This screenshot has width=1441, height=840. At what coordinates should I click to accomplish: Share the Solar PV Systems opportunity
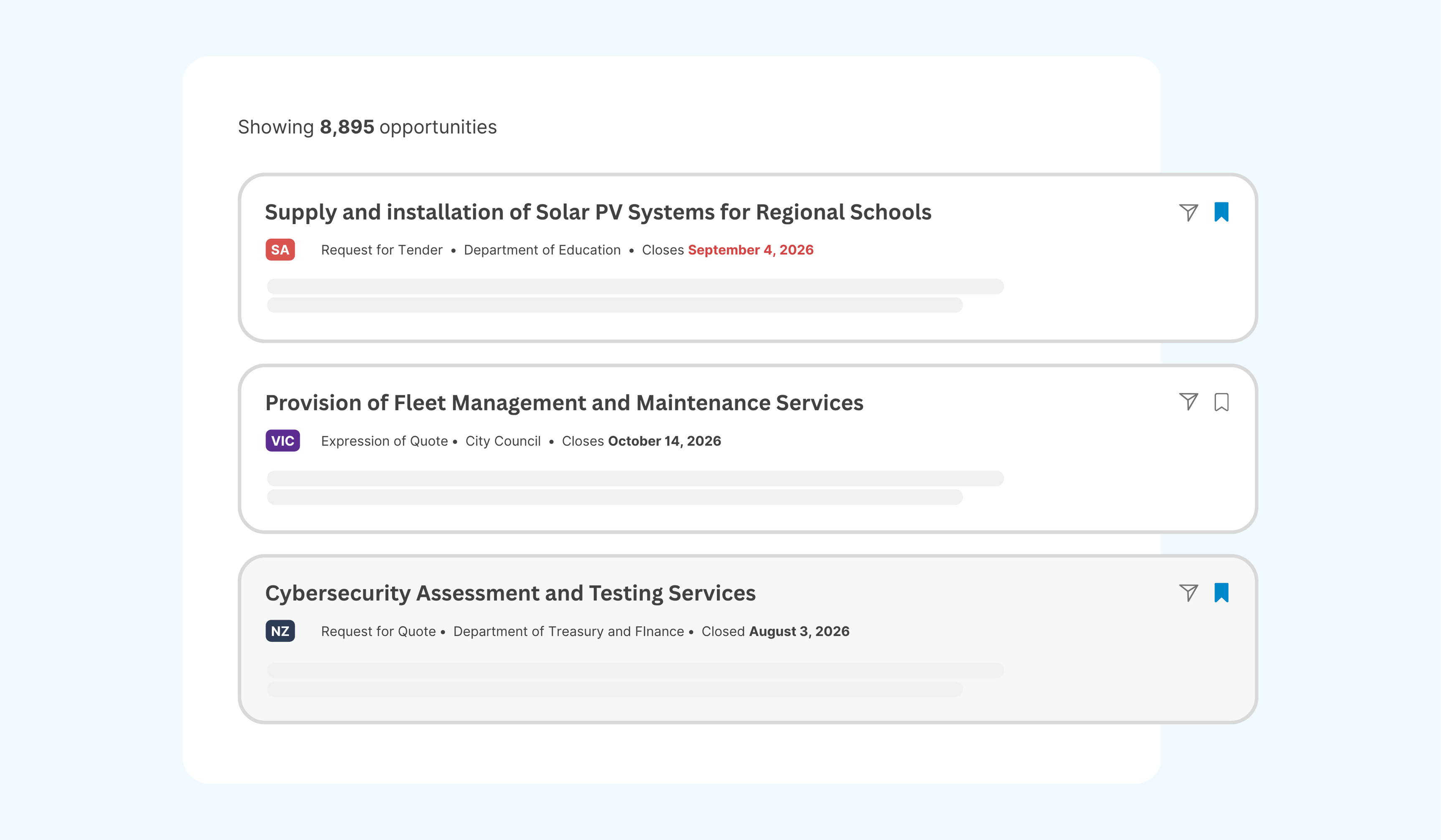click(1188, 213)
